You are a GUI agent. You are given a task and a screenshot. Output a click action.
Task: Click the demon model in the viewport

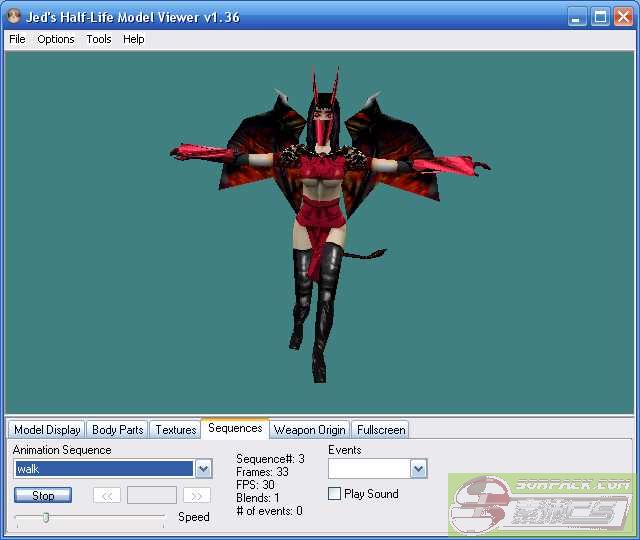(x=319, y=200)
